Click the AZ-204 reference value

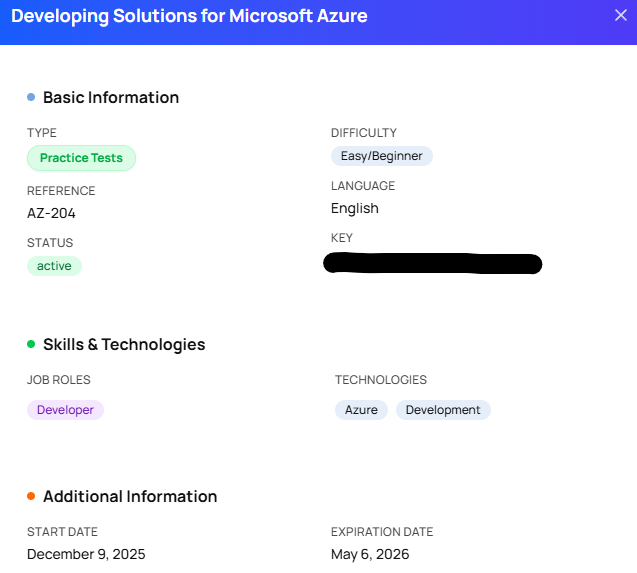[51, 213]
